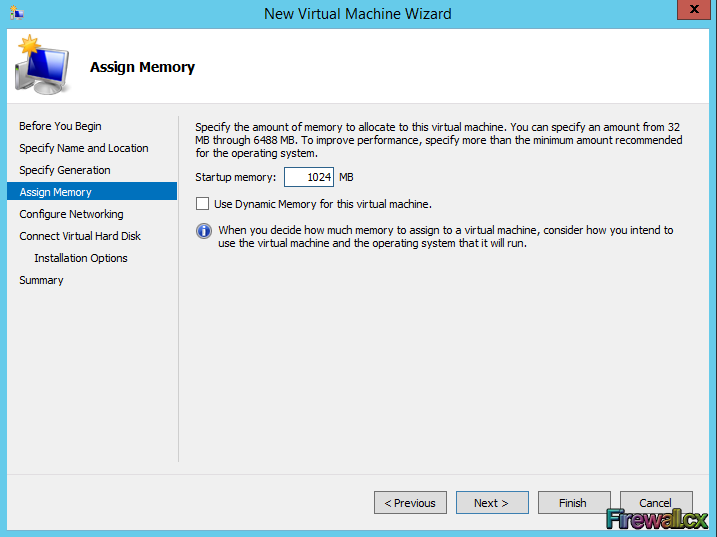
Task: Open the Connect Virtual Hard Disk step
Action: pos(80,236)
